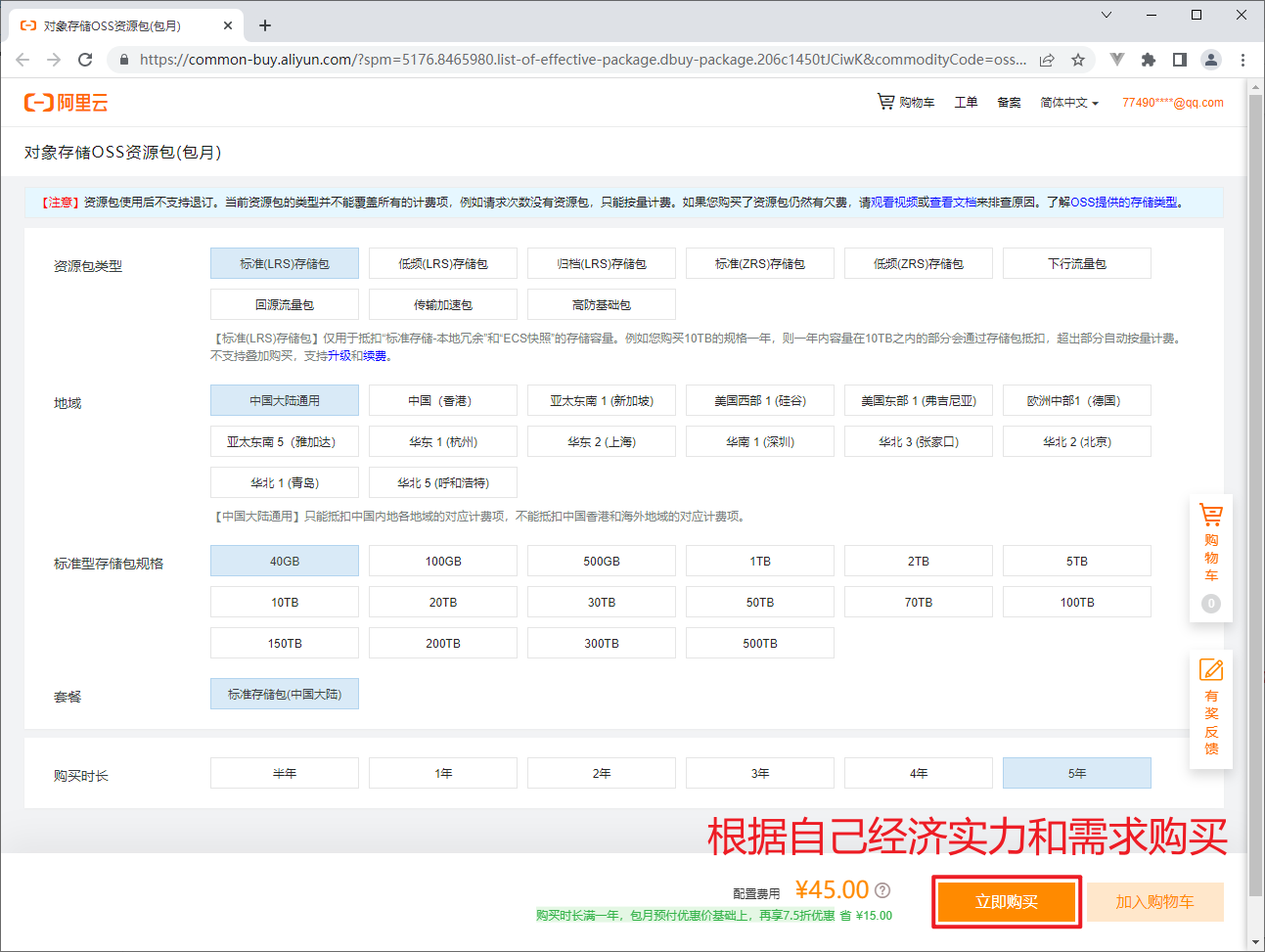Screen dimensions: 1265x952
Task: Select 低频(ZRS)存储包 resource type
Action: click(x=919, y=263)
